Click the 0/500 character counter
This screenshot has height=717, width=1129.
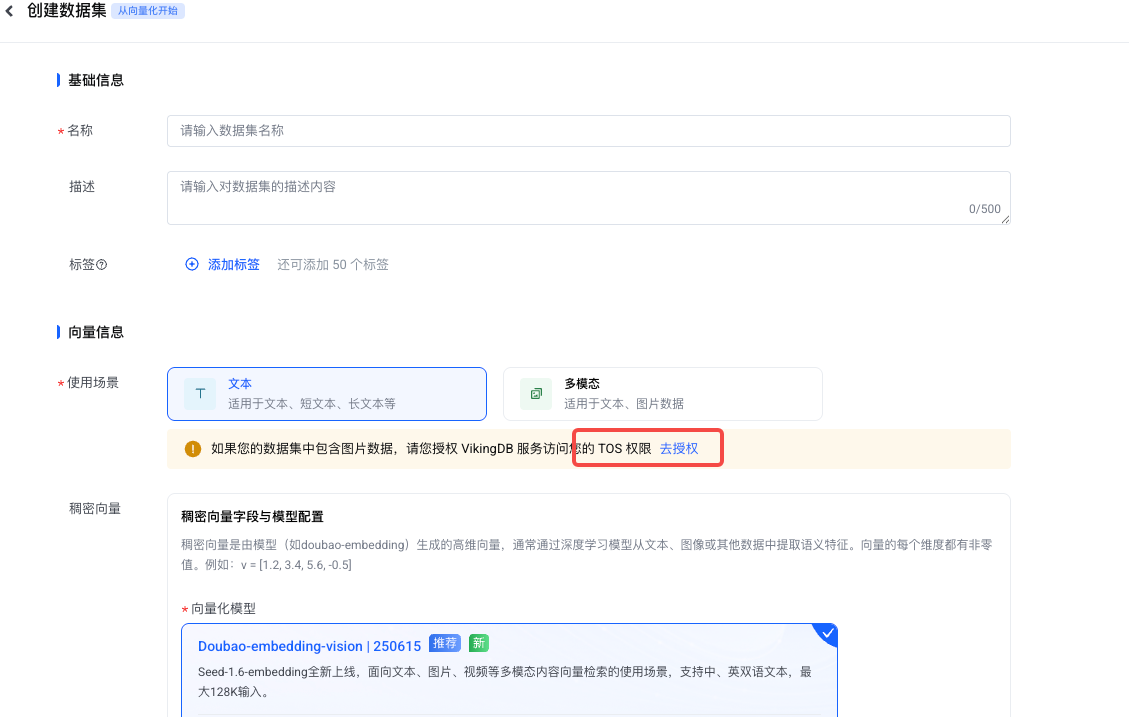[984, 209]
